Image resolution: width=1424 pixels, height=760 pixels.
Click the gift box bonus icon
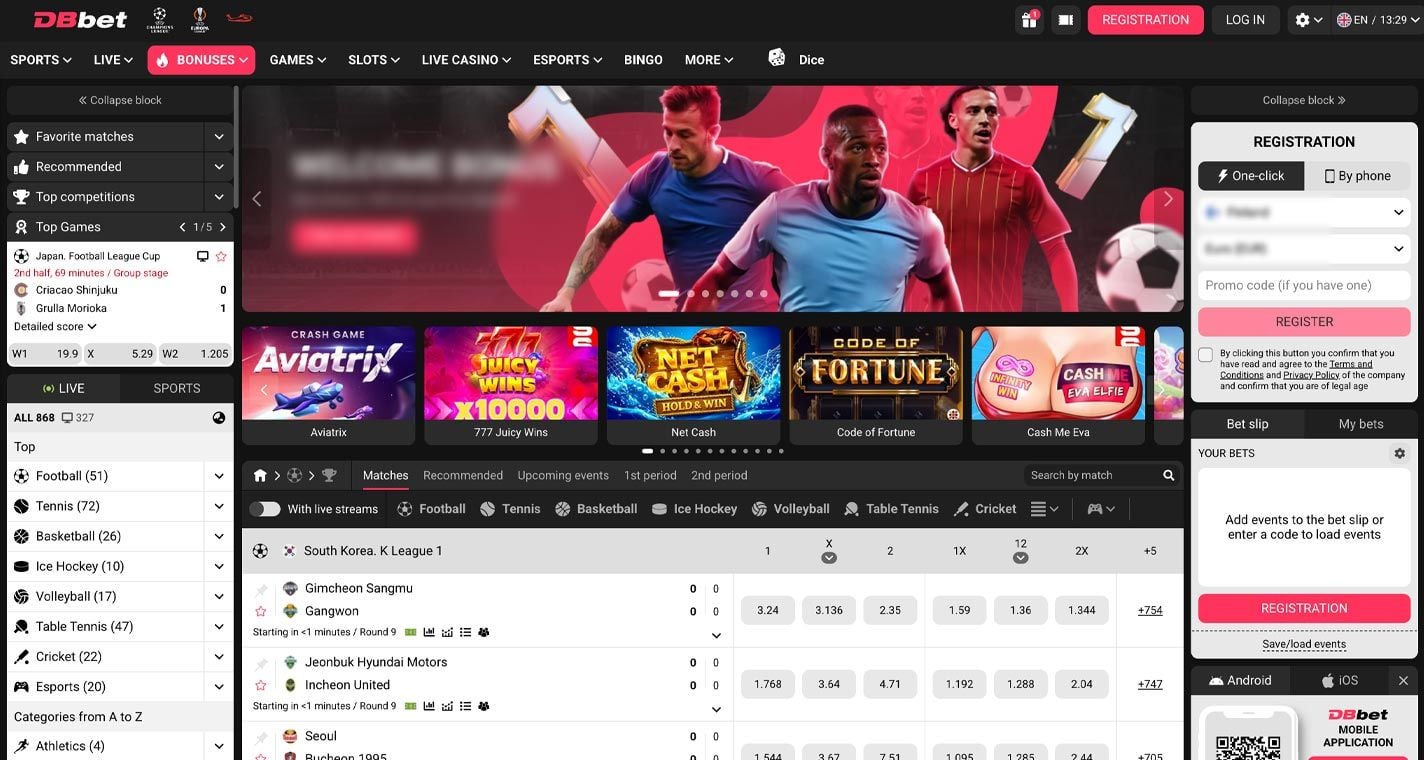point(1029,20)
